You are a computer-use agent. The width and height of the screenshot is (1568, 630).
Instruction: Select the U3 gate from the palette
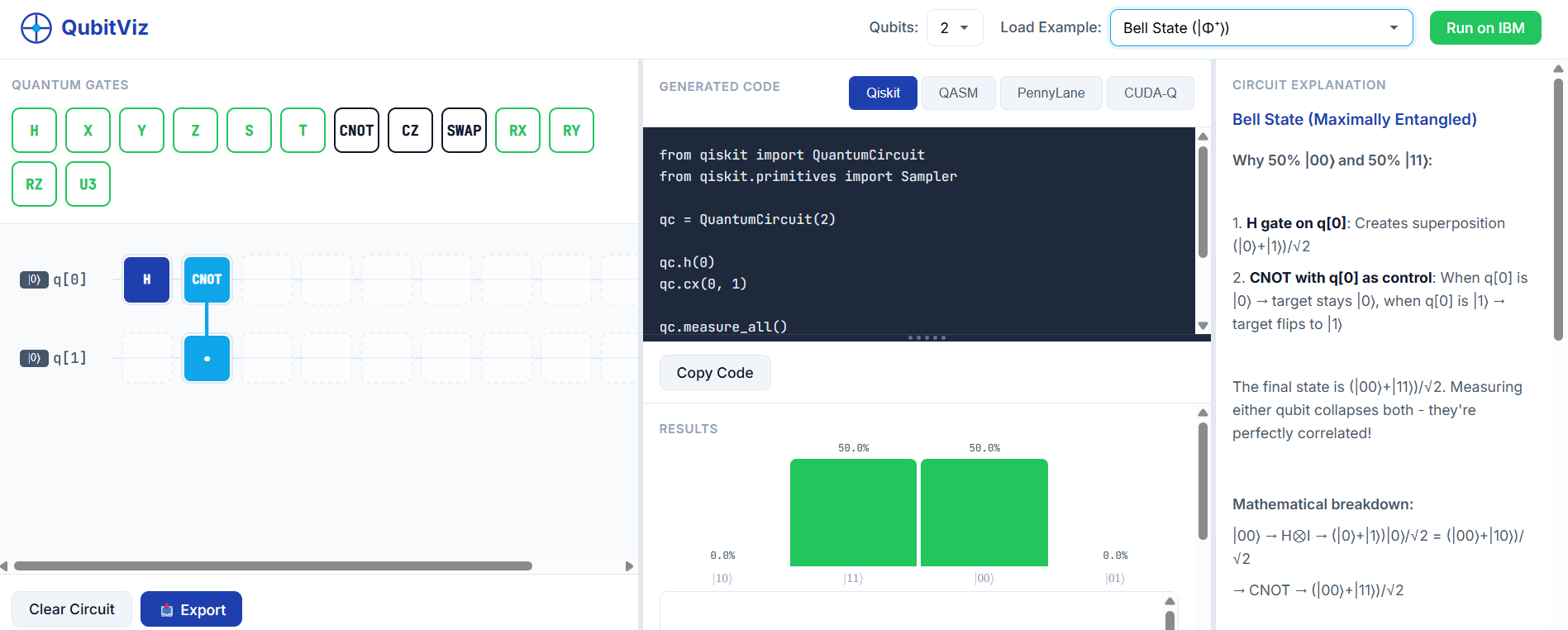(88, 184)
